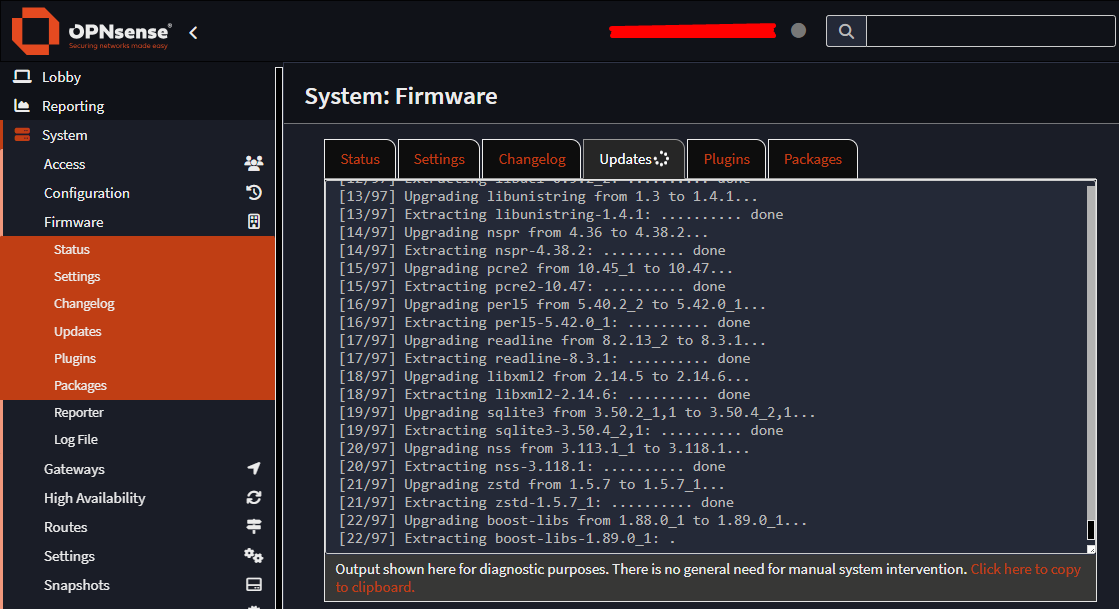
Task: Click the magnifier search icon
Action: [846, 31]
